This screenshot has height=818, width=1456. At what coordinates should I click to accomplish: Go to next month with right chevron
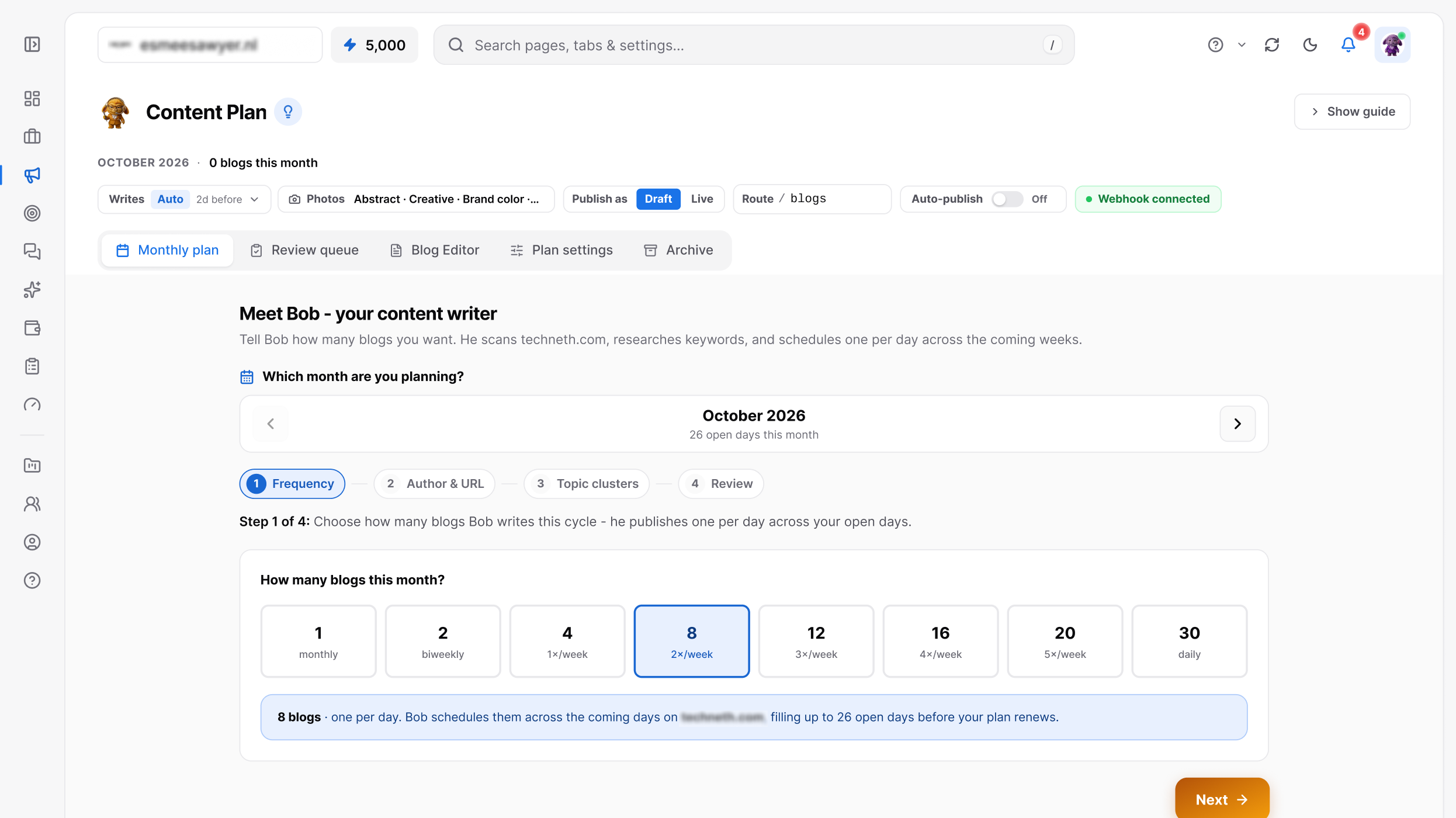point(1237,424)
